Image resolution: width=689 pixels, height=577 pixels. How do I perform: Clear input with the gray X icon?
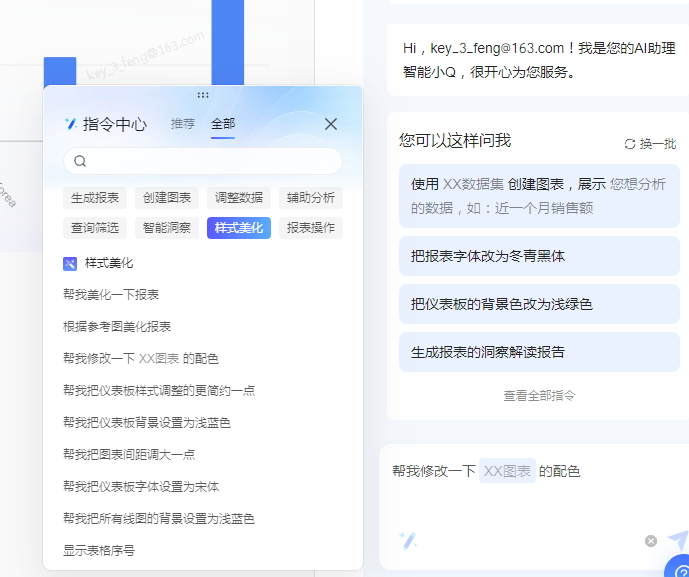pyautogui.click(x=651, y=541)
